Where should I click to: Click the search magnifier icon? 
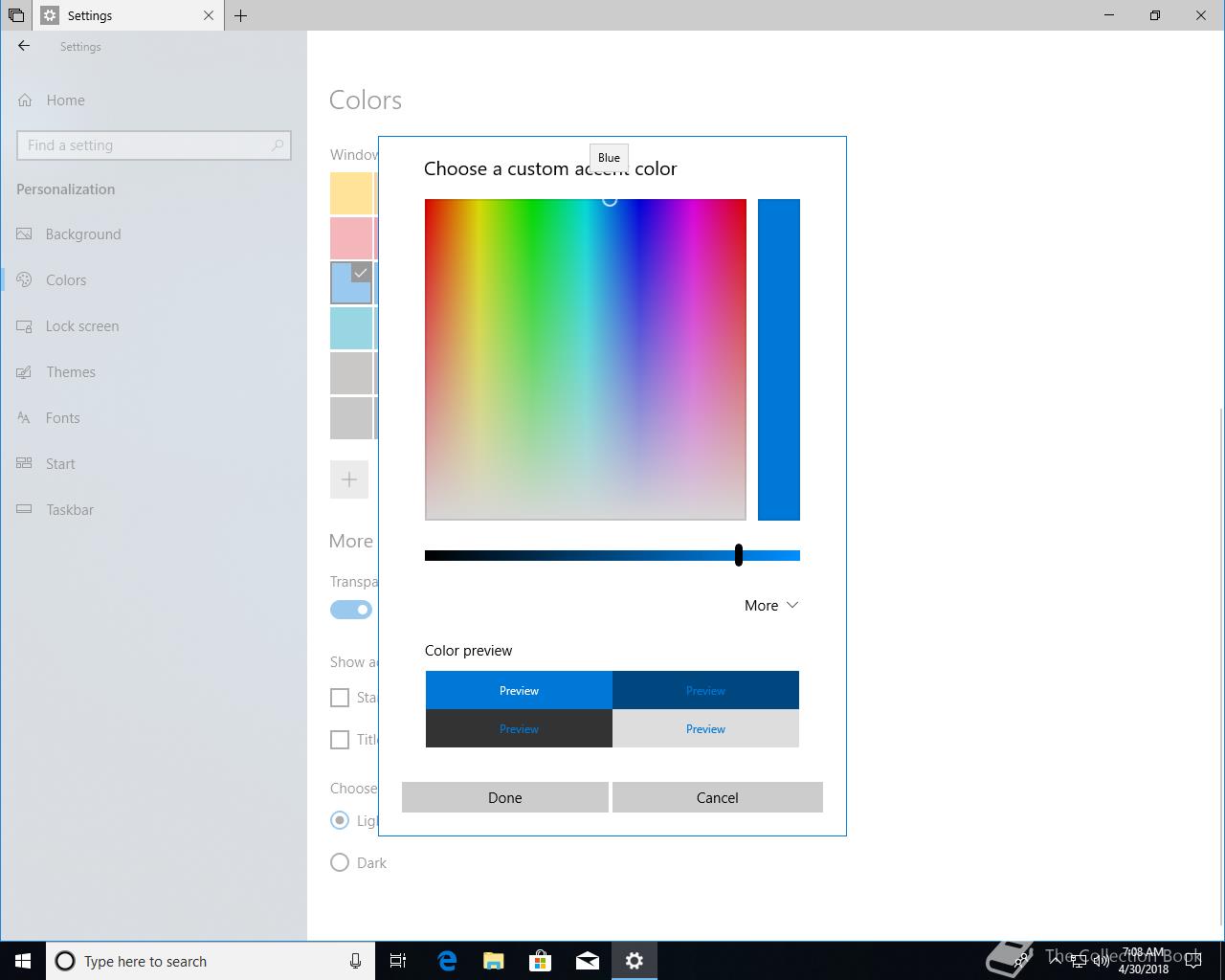tap(278, 145)
